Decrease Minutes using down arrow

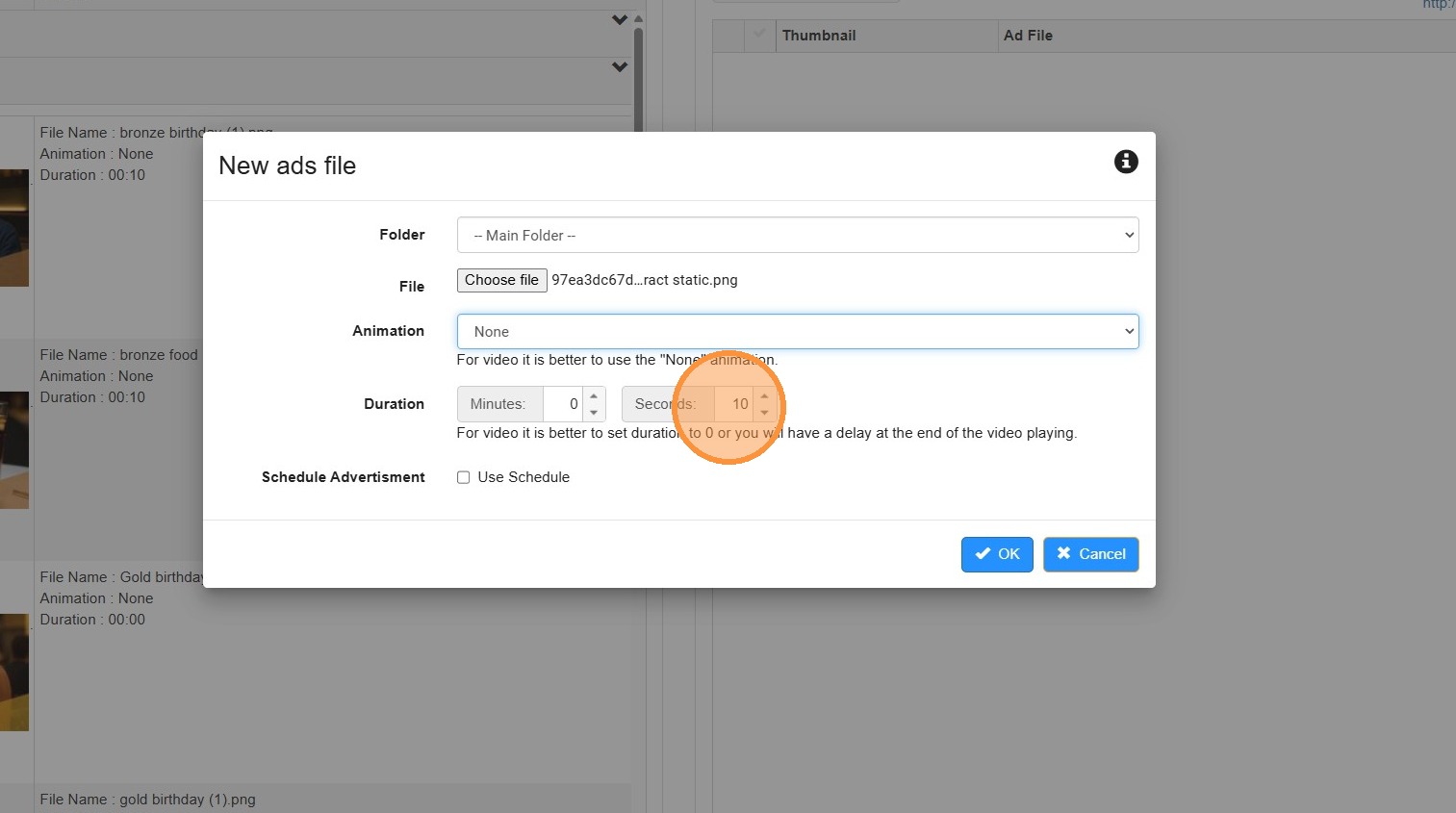click(x=594, y=413)
